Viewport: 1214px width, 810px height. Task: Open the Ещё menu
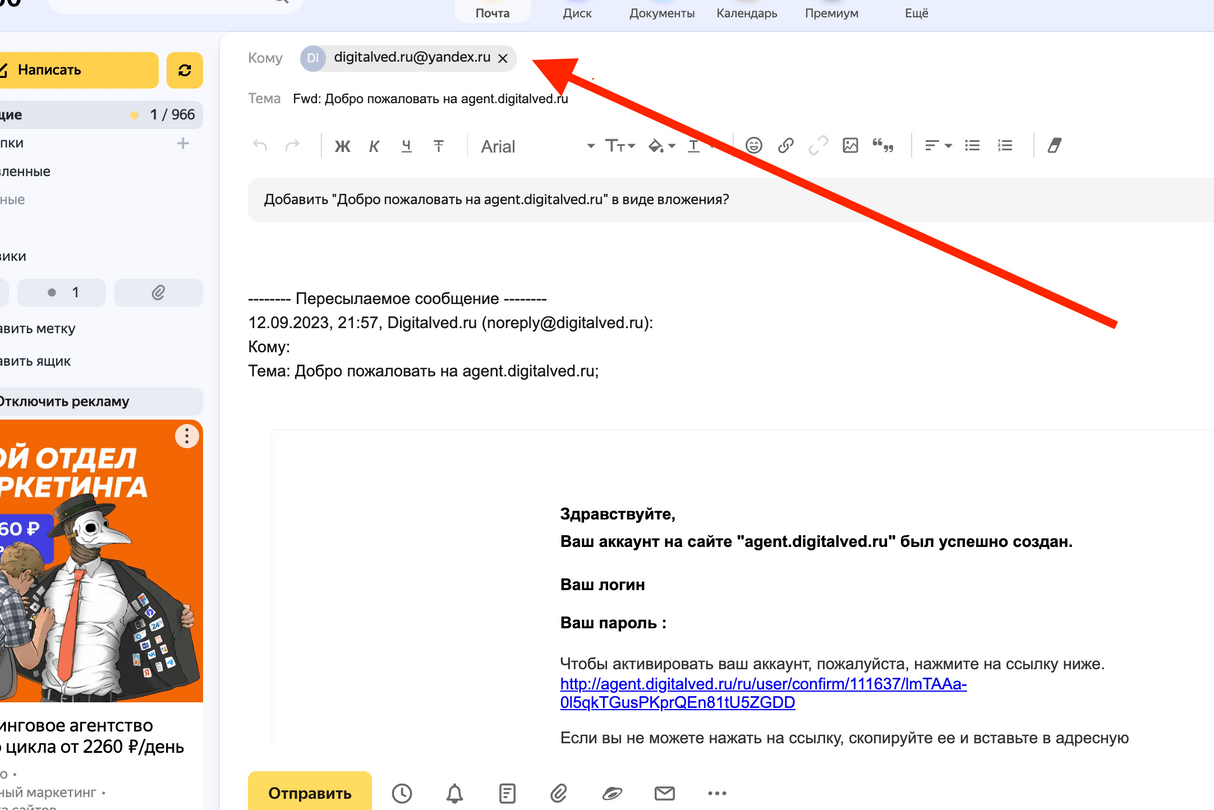point(916,13)
